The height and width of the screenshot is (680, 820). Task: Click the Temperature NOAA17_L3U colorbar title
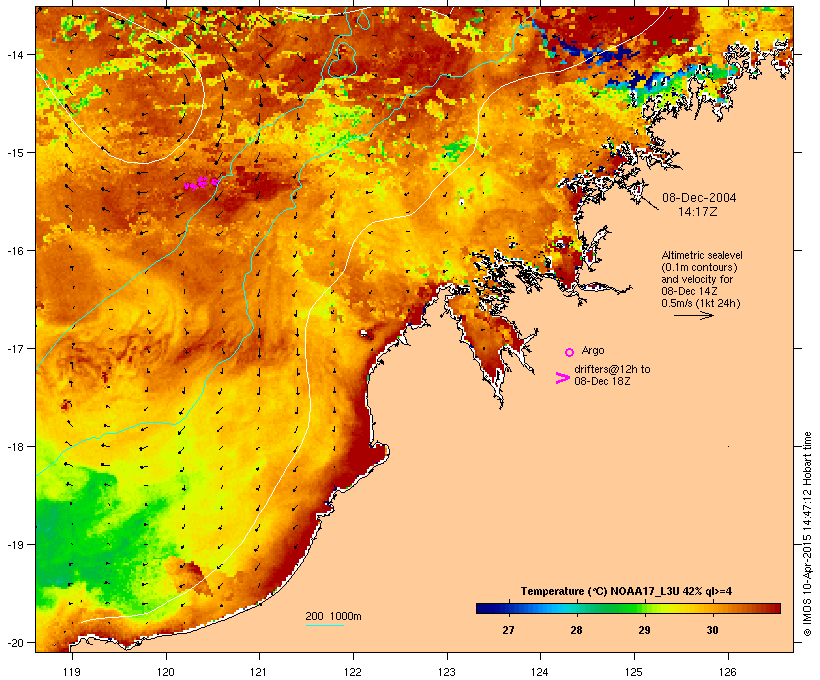(x=626, y=591)
